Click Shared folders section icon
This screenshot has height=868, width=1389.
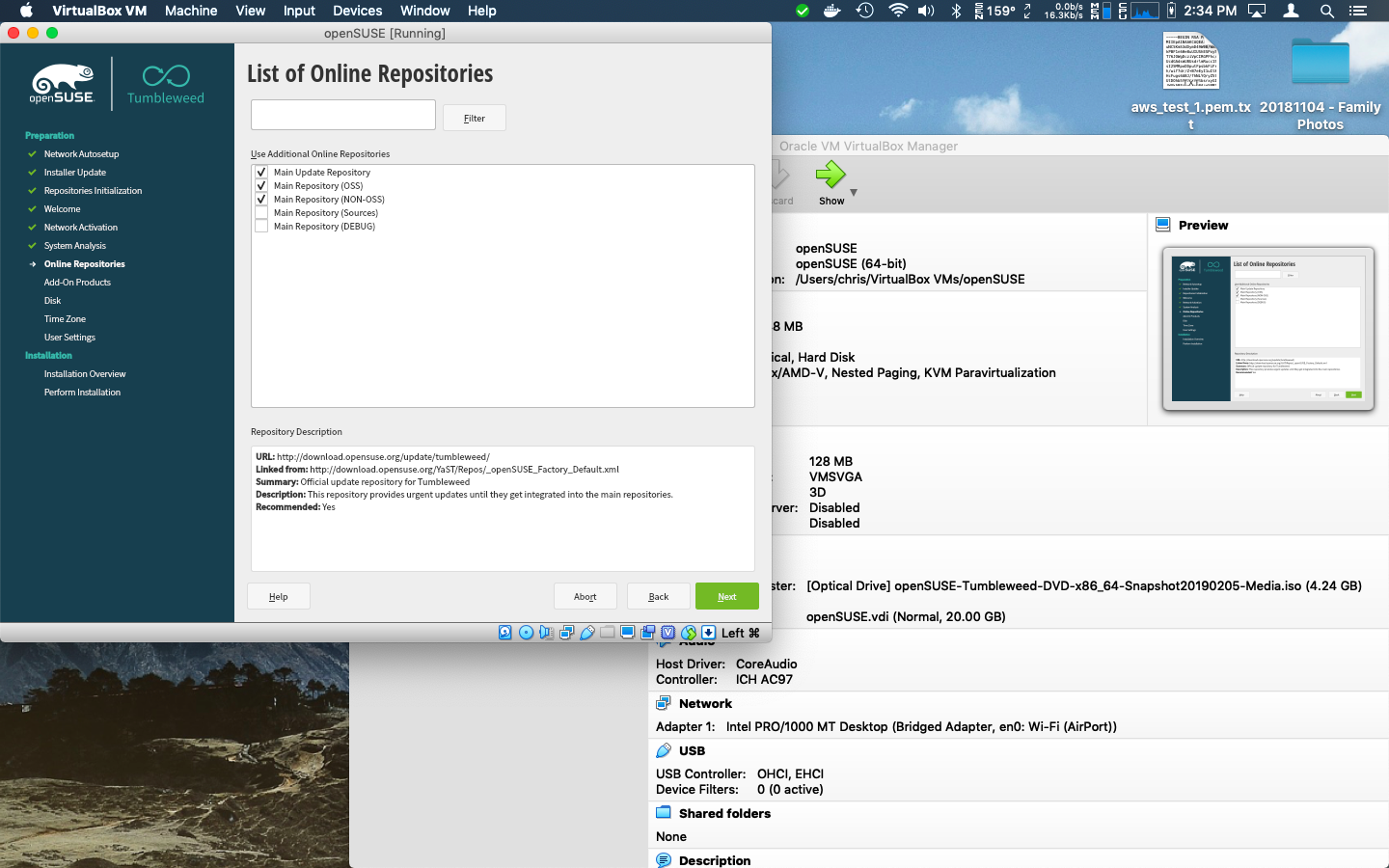[x=664, y=813]
